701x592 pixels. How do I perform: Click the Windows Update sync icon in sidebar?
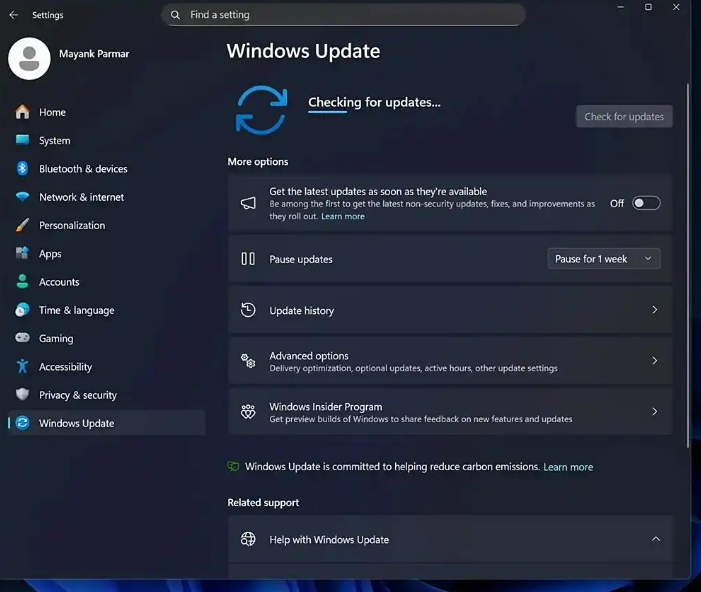click(x=22, y=423)
